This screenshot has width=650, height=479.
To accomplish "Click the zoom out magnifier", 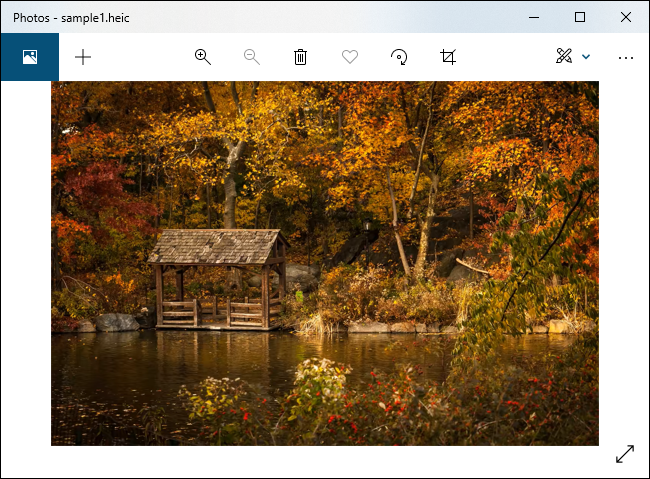I will pos(252,57).
